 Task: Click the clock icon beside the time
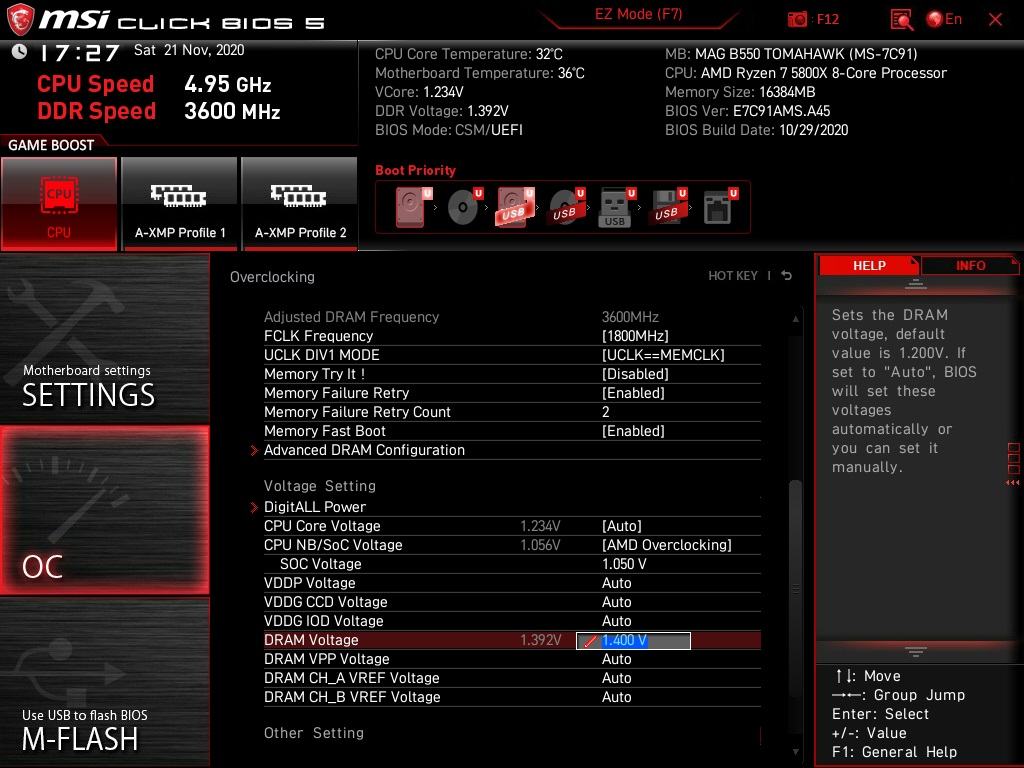[x=19, y=51]
